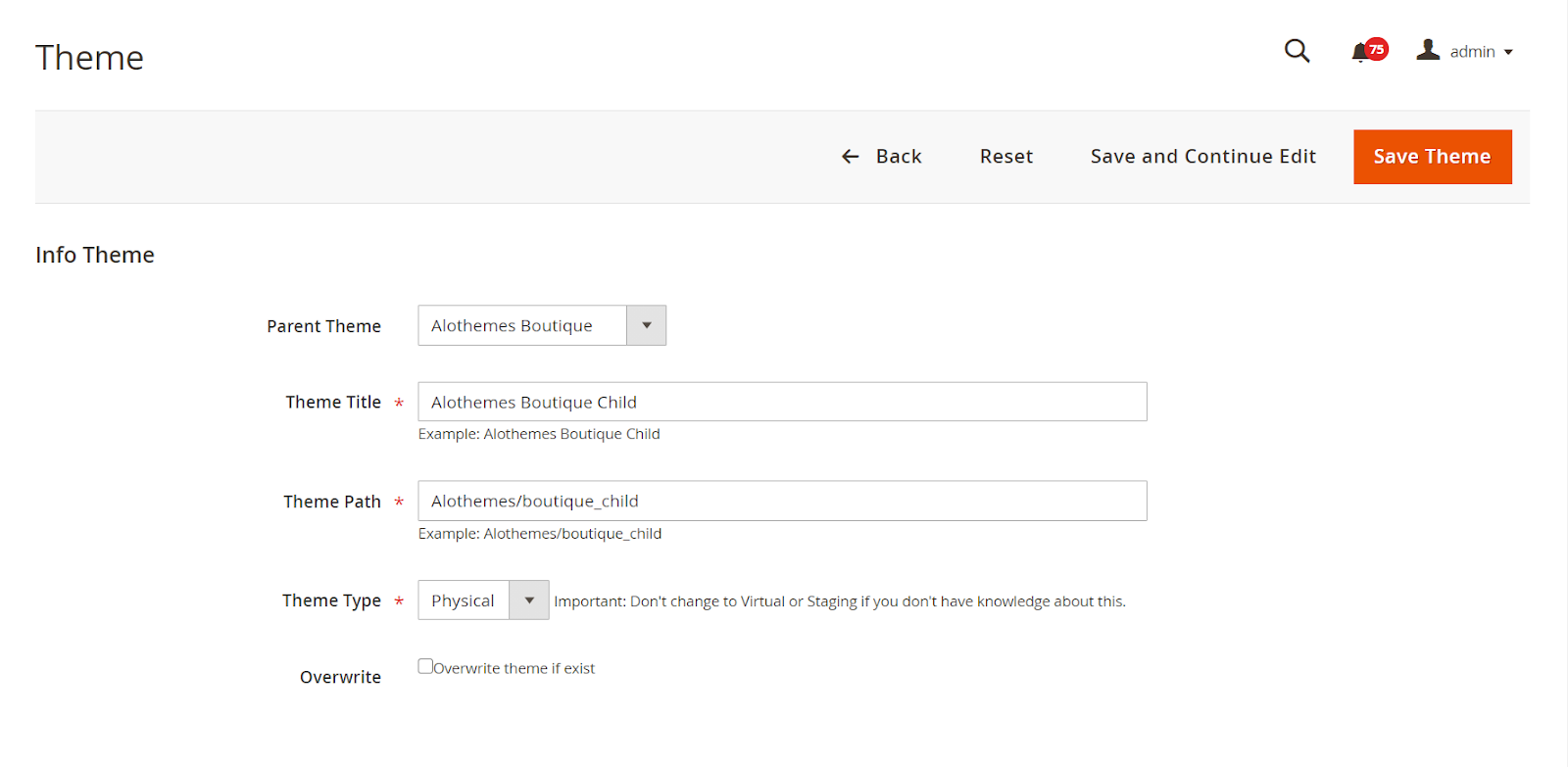The image size is (1568, 767).
Task: Open the Theme Type Physical dropdown
Action: point(464,600)
